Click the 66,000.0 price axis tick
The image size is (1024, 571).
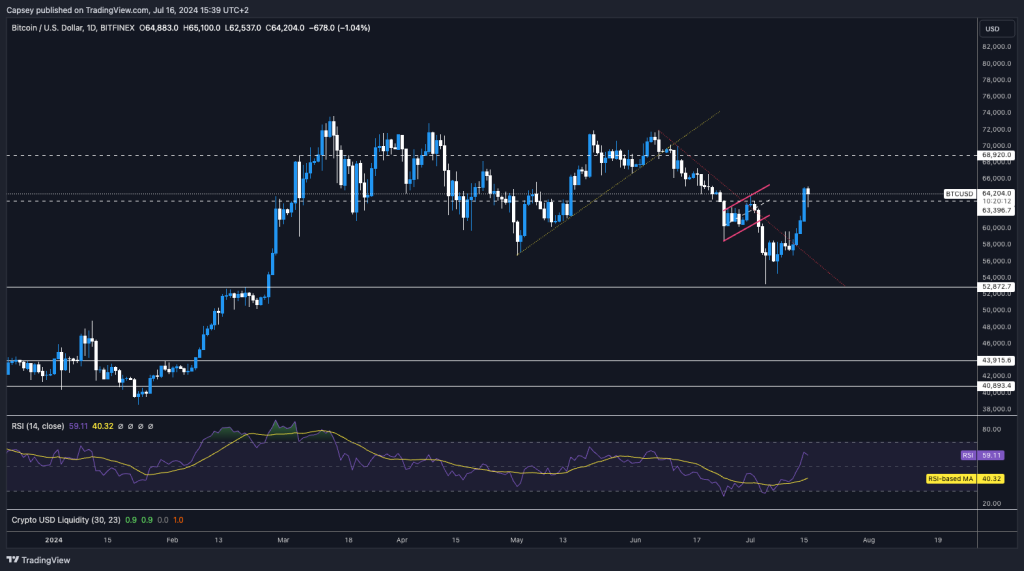997,178
